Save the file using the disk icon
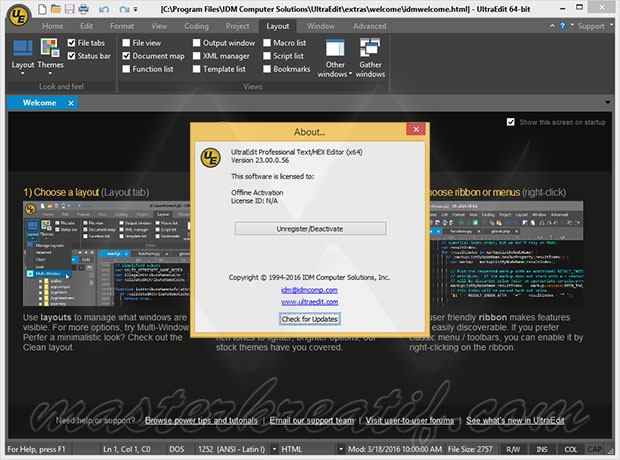The height and width of the screenshot is (460, 620). pyautogui.click(x=69, y=9)
